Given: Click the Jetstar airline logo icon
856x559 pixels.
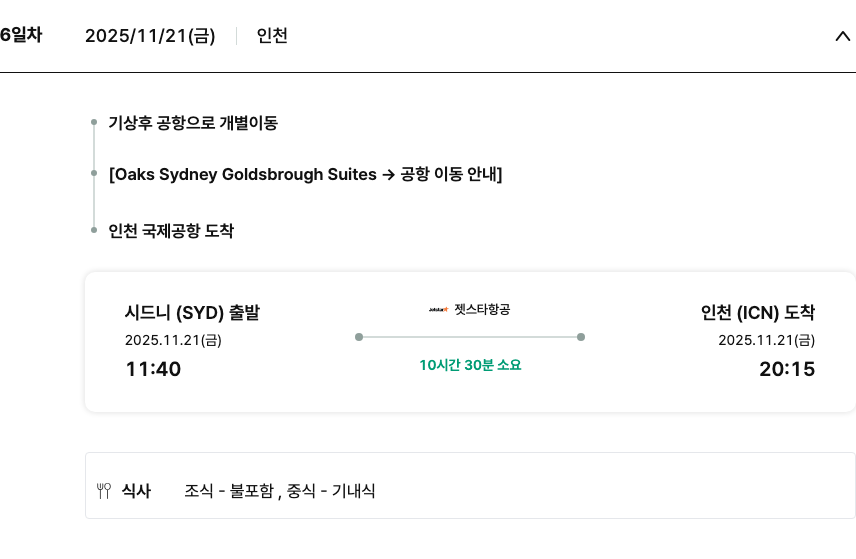Looking at the screenshot, I should 438,310.
